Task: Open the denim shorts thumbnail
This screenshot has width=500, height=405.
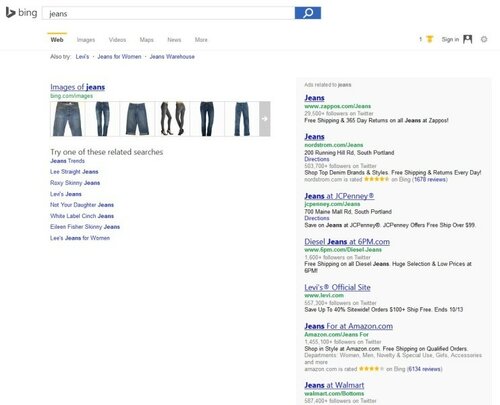Action: tap(137, 119)
